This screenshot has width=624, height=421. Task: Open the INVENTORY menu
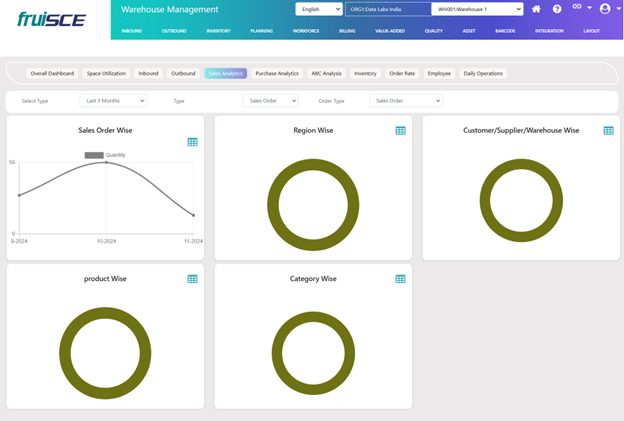click(218, 31)
